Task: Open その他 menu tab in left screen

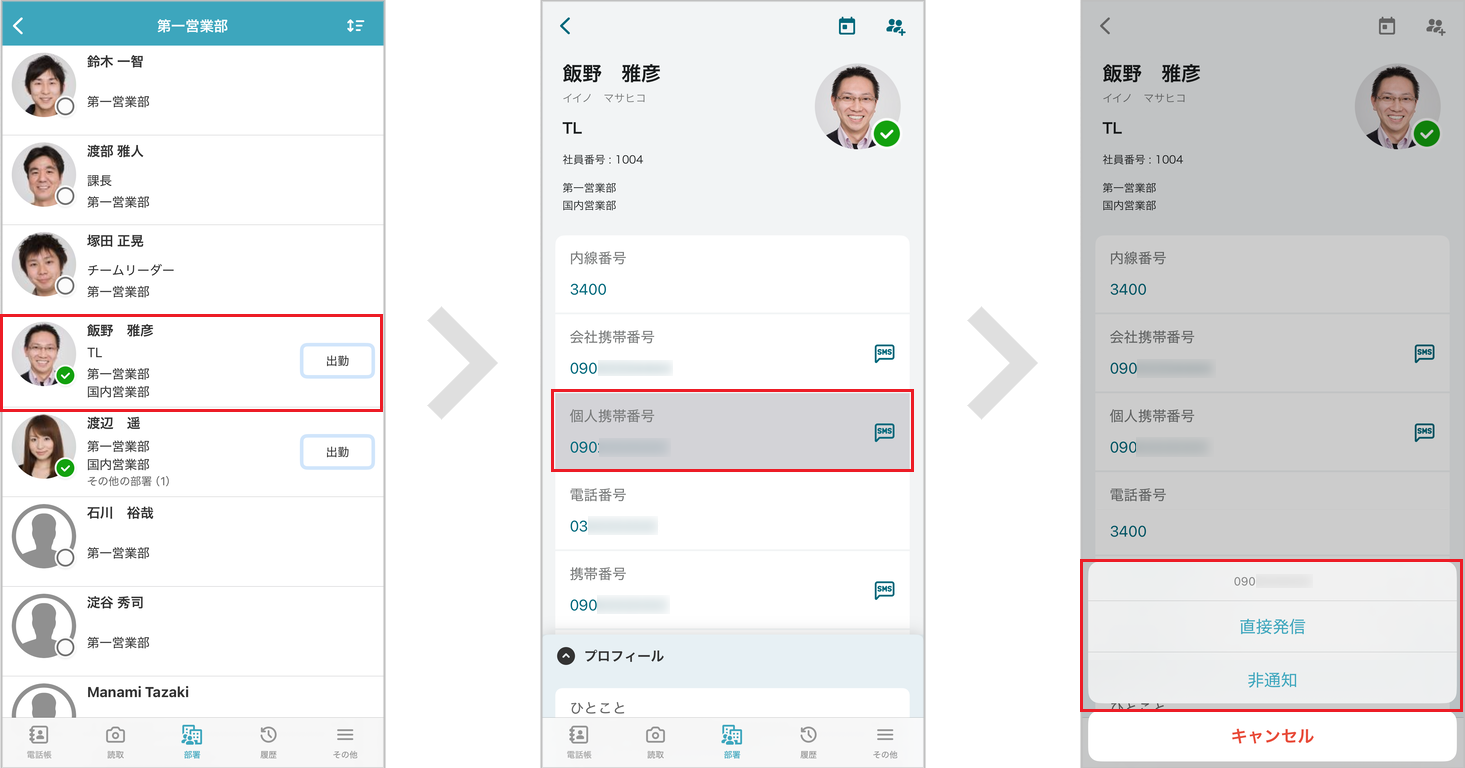Action: pos(345,742)
